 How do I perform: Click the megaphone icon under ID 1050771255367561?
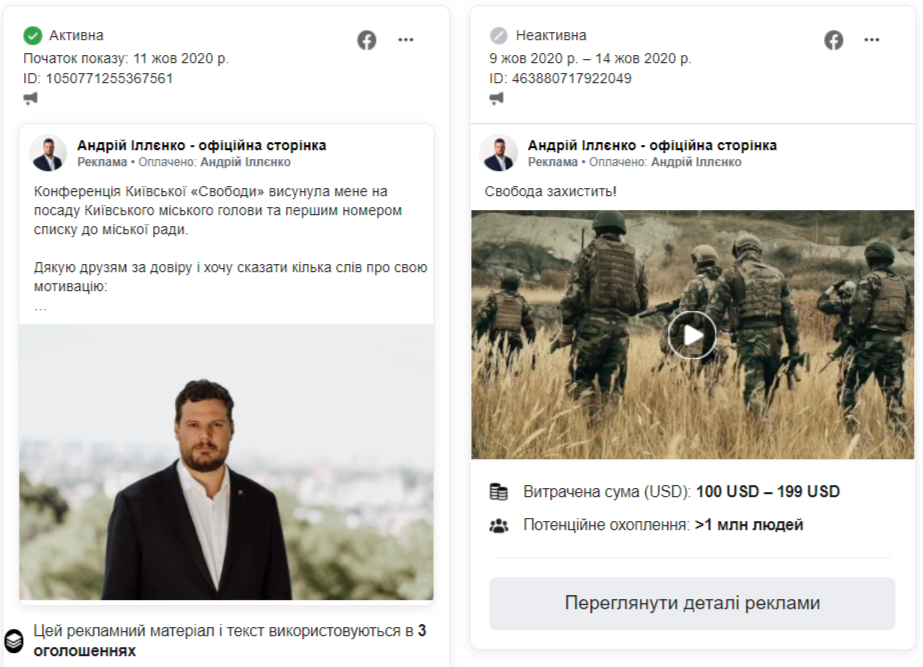point(31,98)
